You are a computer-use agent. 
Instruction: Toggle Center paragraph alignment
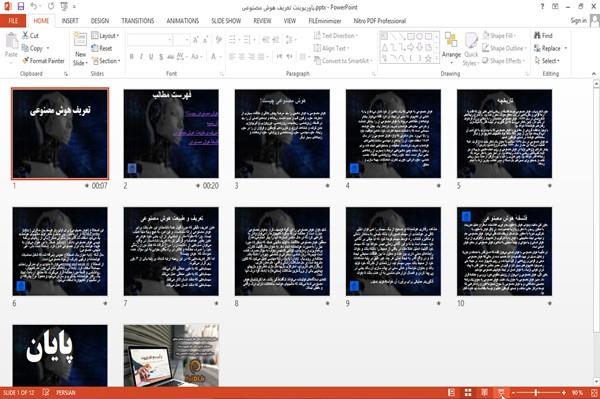coord(242,57)
